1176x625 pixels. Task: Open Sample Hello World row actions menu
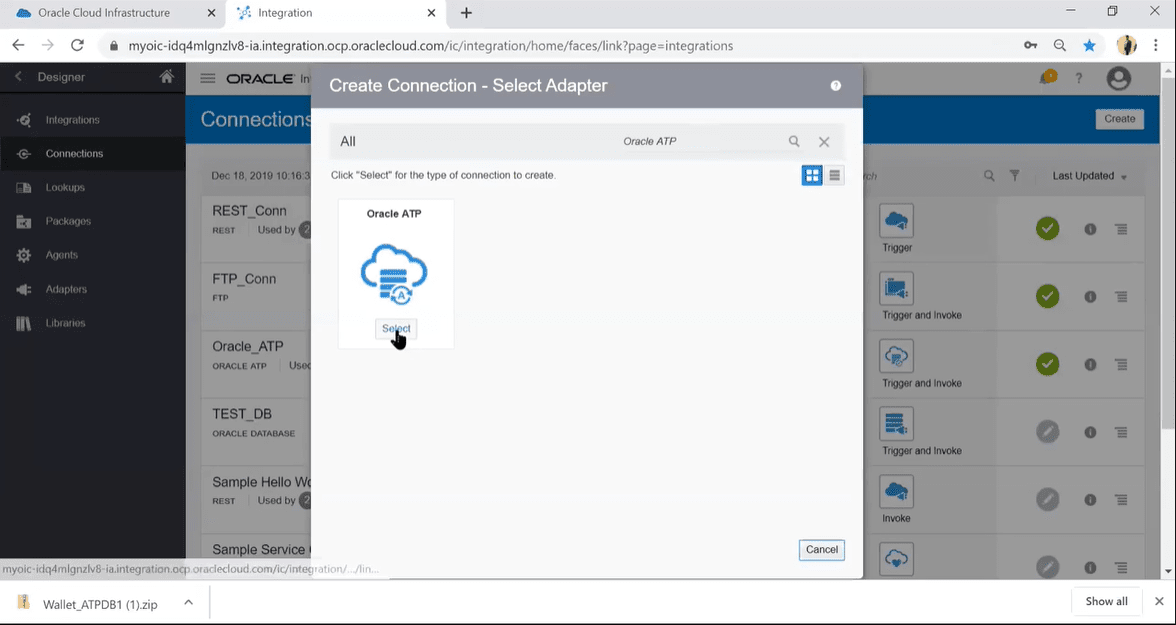click(x=1121, y=500)
